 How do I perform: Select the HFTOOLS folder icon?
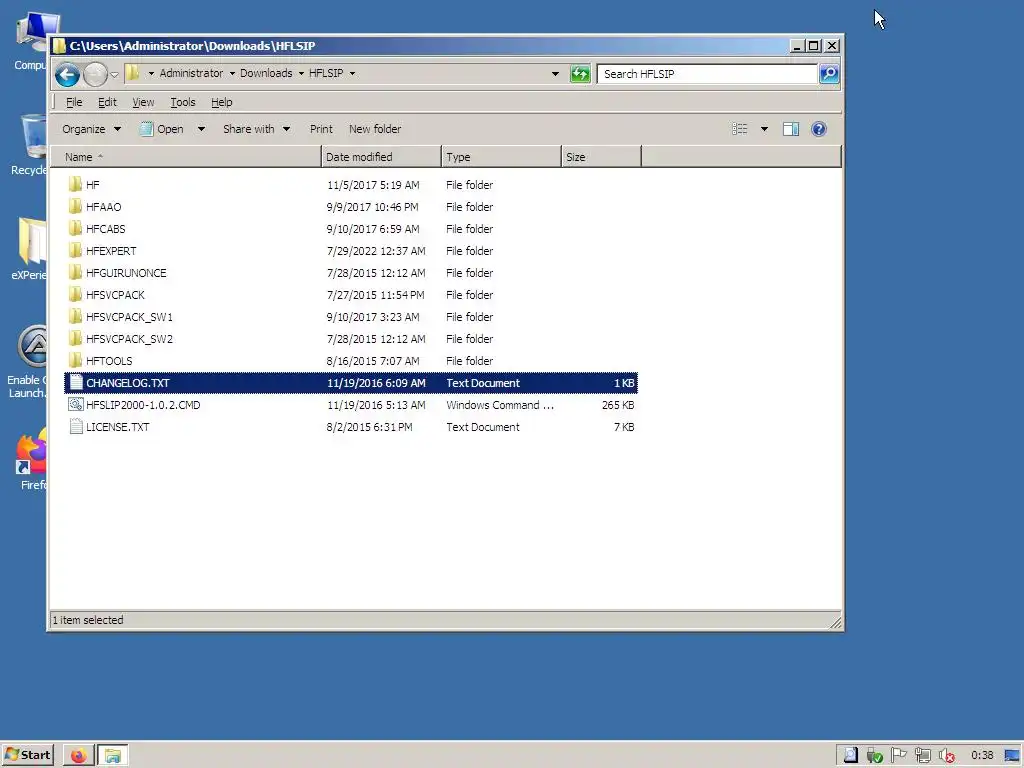[x=75, y=360]
